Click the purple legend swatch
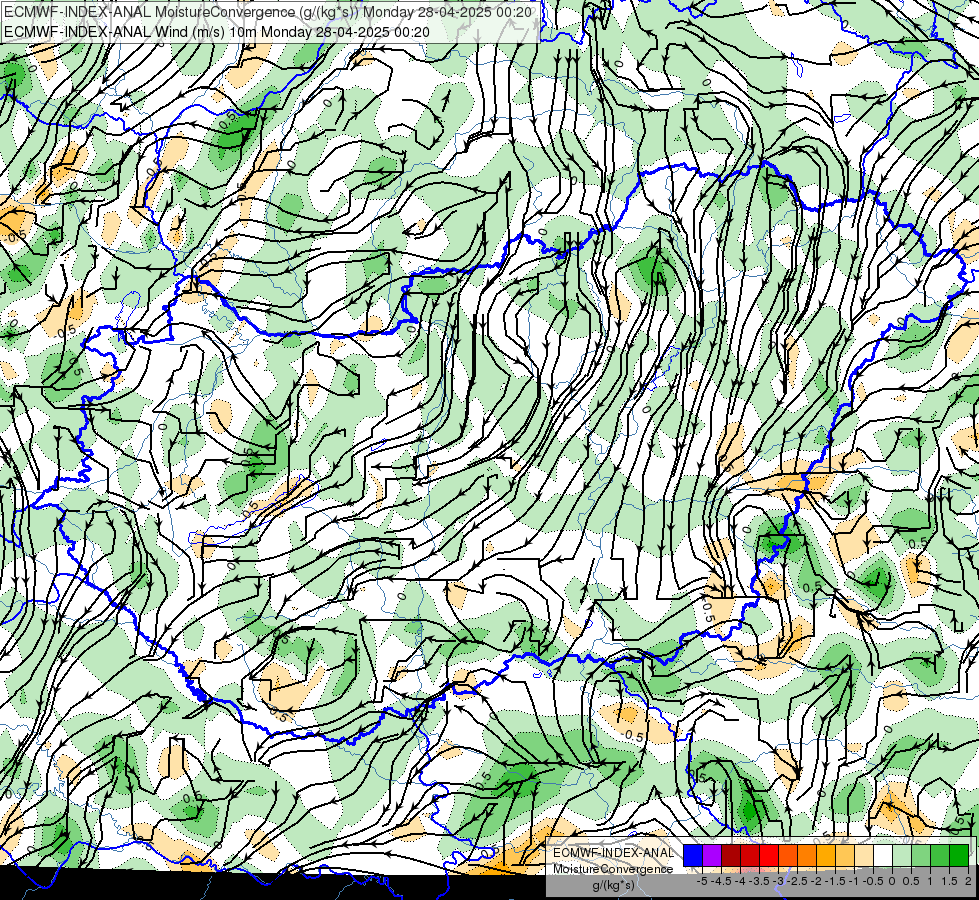 tap(712, 855)
